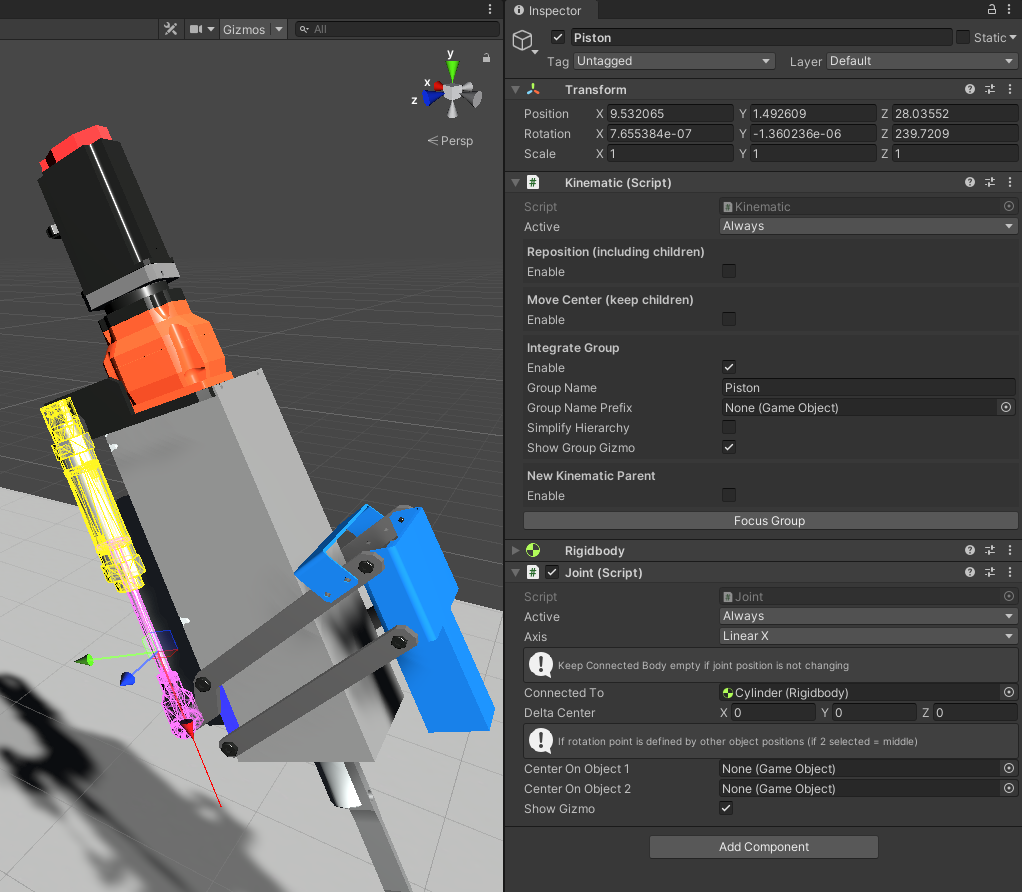The image size is (1022, 892).
Task: Open the Tag dropdown showing Untagged
Action: [674, 61]
